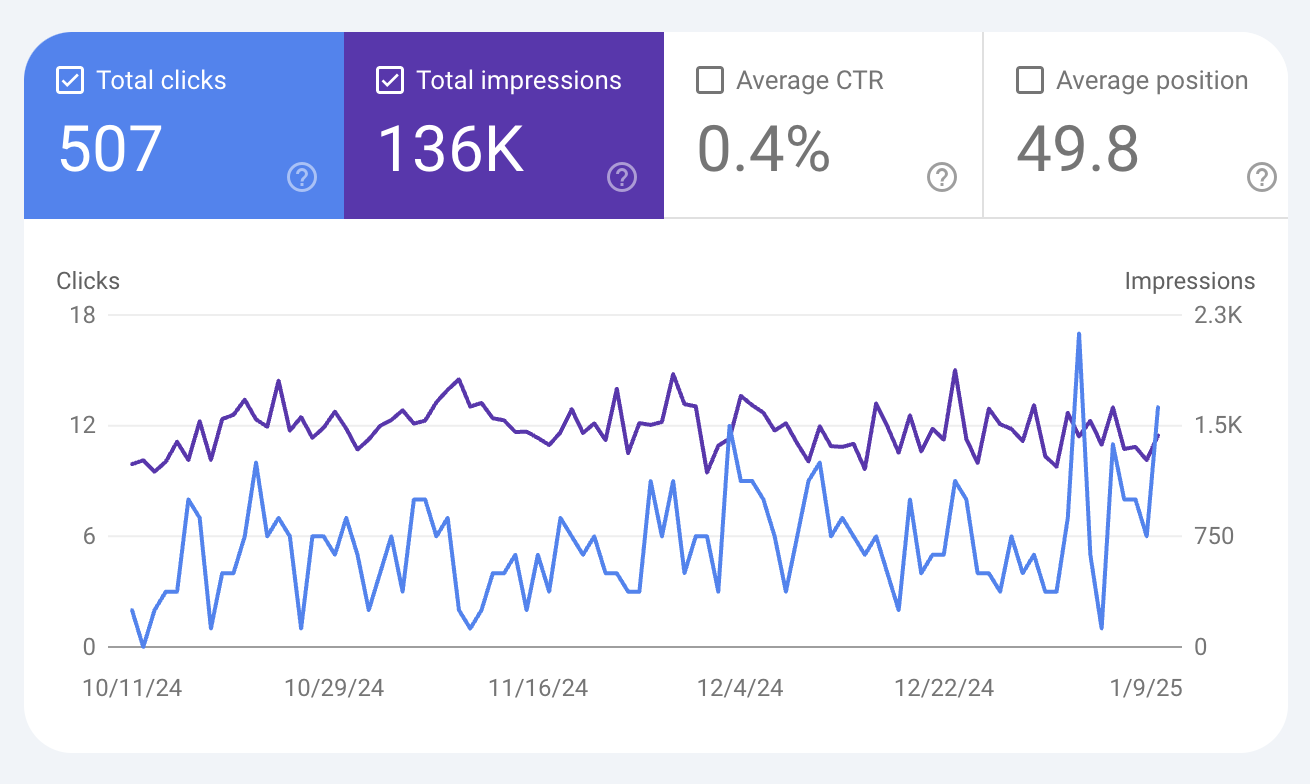Open help icon on Total clicks card
The width and height of the screenshot is (1310, 784).
[x=302, y=178]
